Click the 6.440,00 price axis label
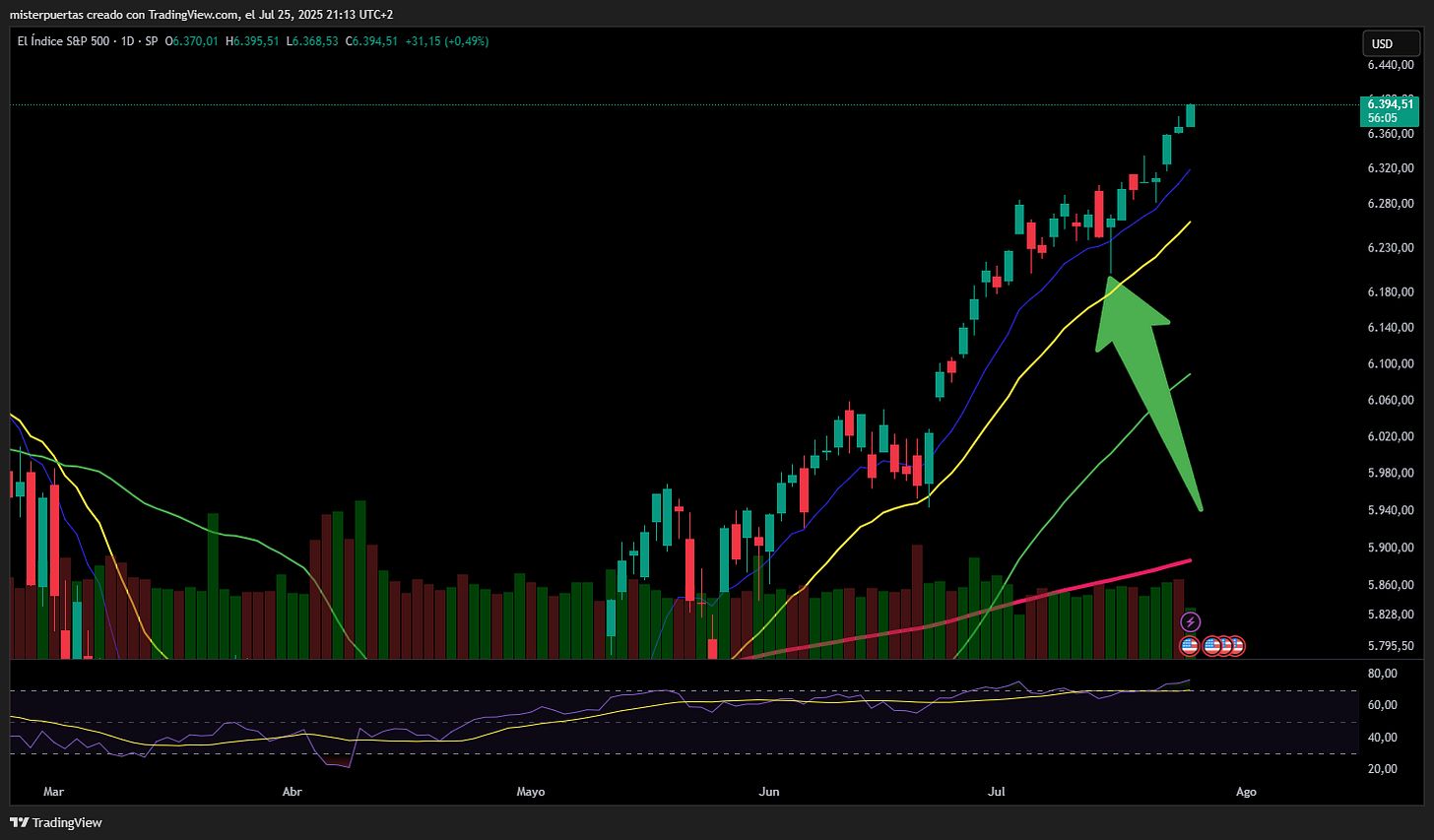This screenshot has height=840, width=1434. click(x=1391, y=65)
